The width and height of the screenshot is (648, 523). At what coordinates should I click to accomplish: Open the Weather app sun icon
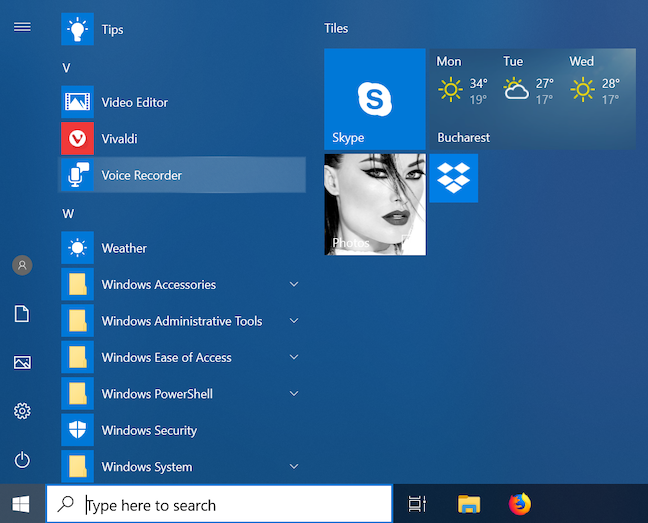[77, 248]
